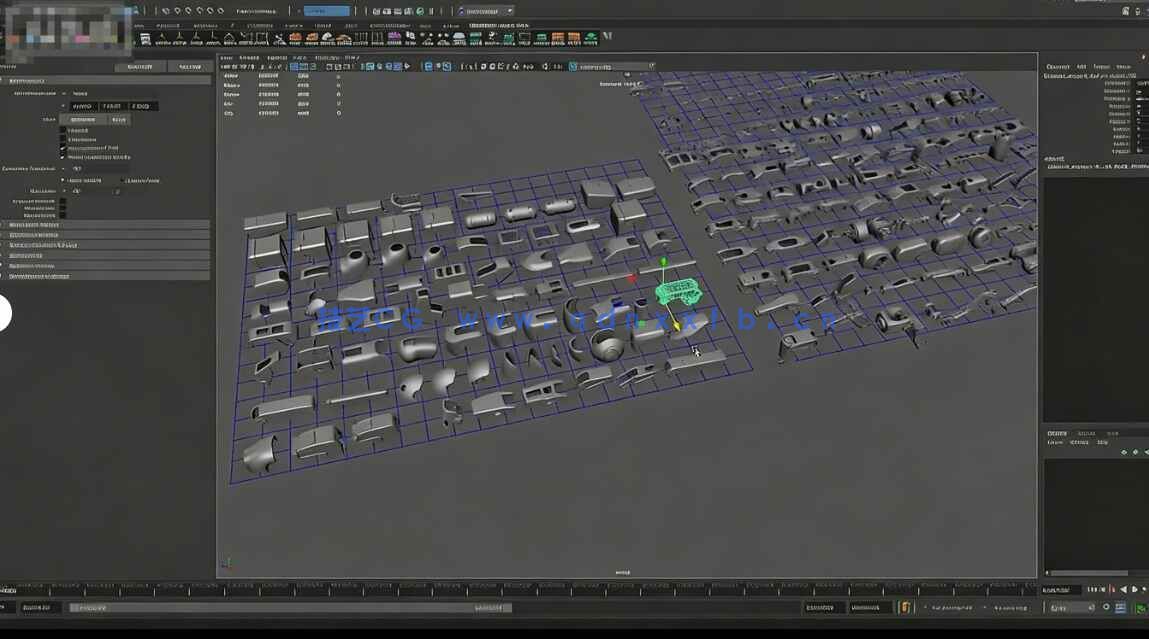The image size is (1149, 639).
Task: Click on the timeline frame ruler
Action: [500, 590]
